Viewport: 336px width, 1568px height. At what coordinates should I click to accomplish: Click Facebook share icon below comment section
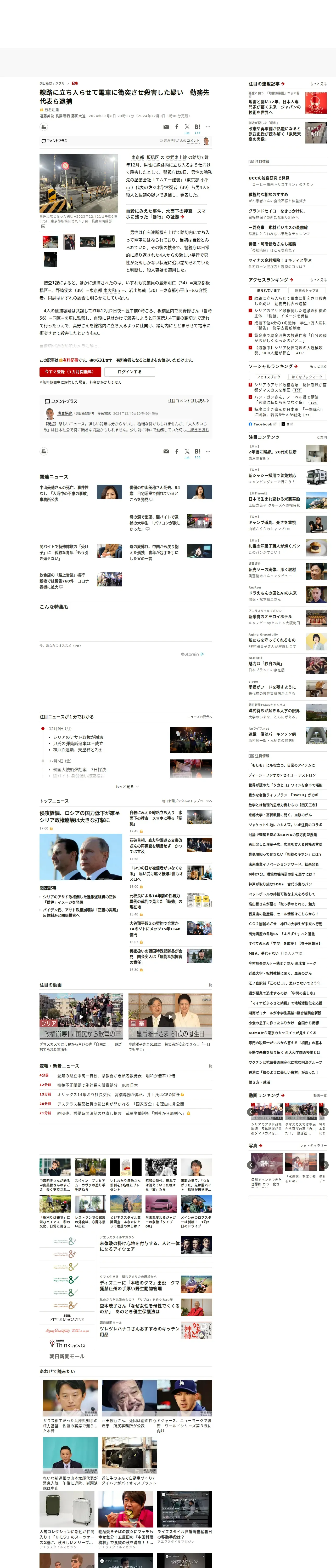177,451
